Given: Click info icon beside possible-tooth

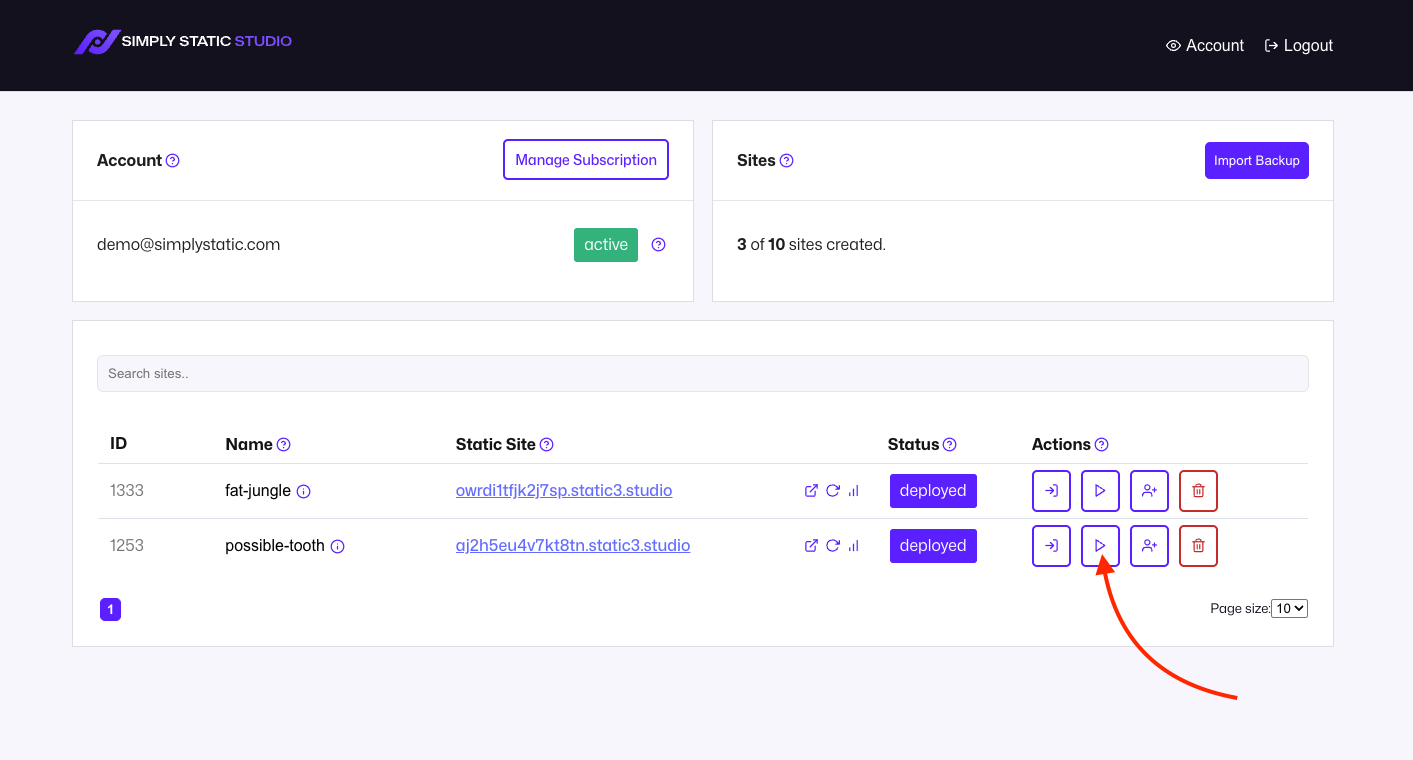Looking at the screenshot, I should [x=338, y=546].
